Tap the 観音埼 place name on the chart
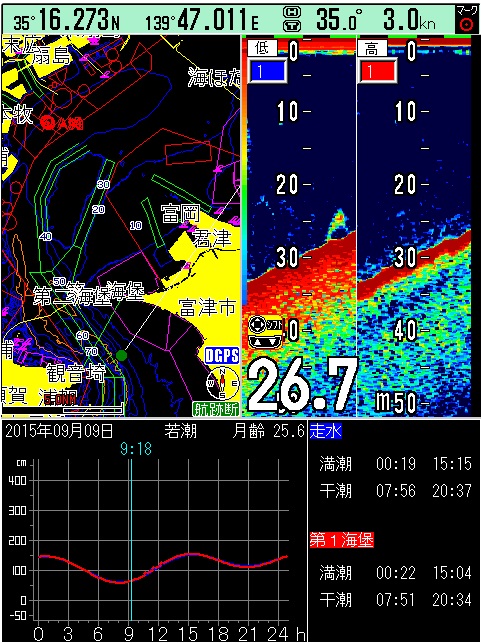Screen dimensions: 481x643 [x=76, y=374]
